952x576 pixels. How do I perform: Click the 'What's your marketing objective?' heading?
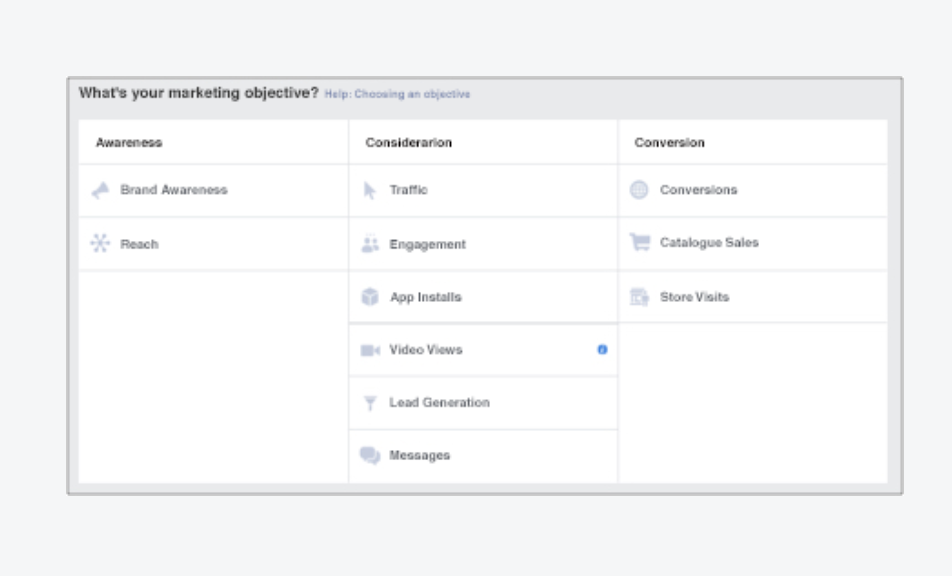click(198, 93)
